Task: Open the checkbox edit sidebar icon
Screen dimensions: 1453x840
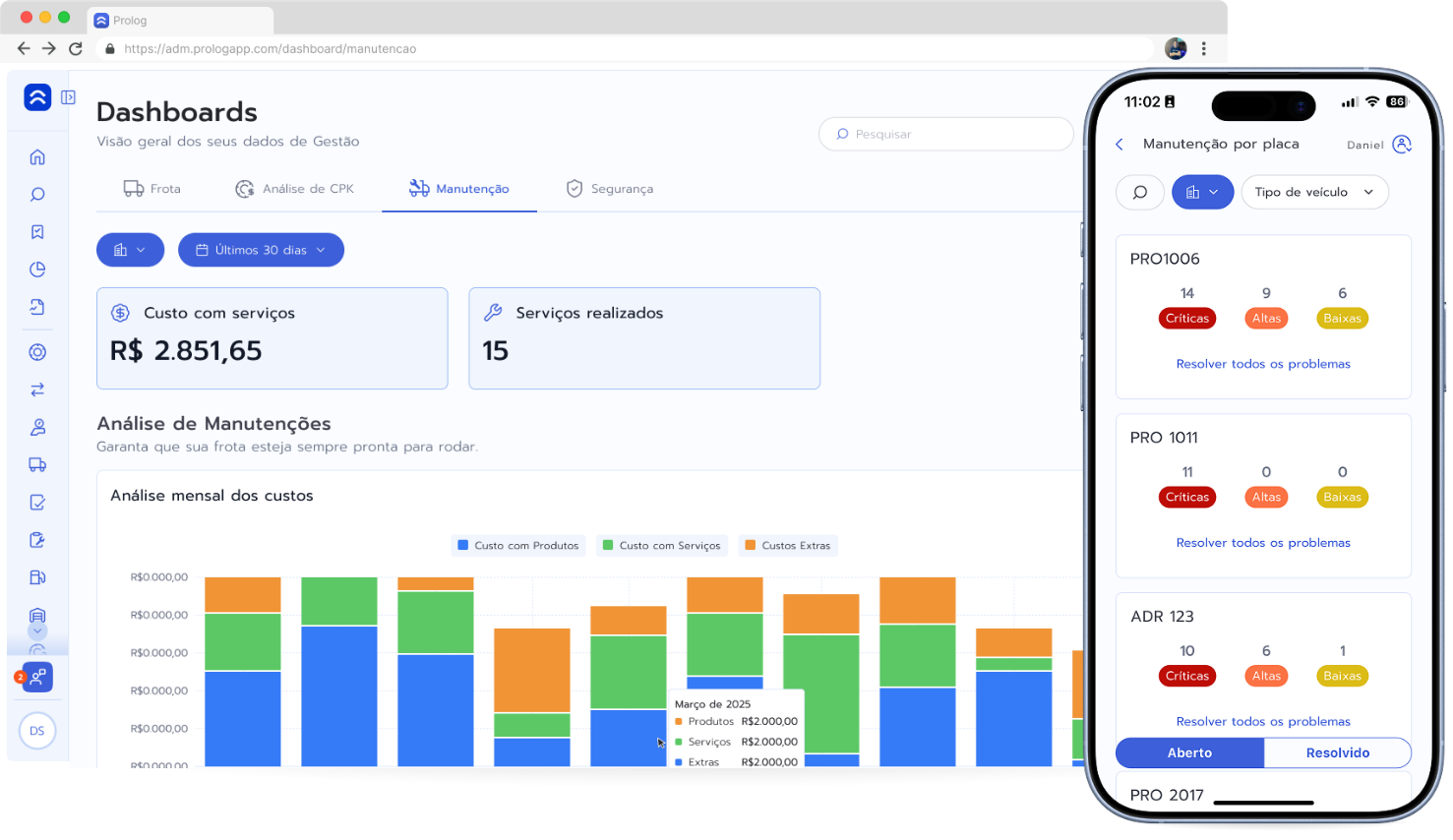Action: [x=37, y=503]
